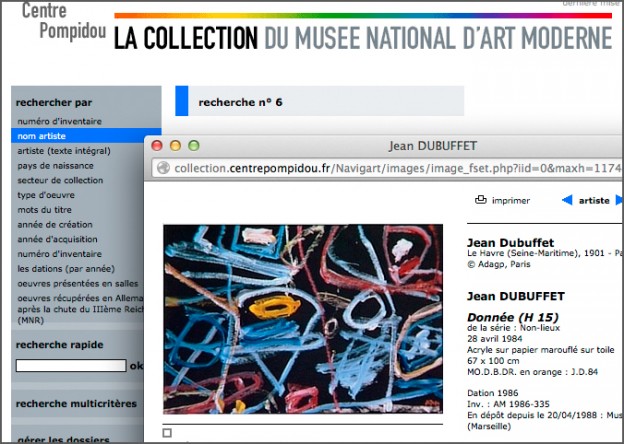Screen dimensions: 624x444
Task: Tick the checkbox below the Dubuffet painting
Action: (x=167, y=433)
